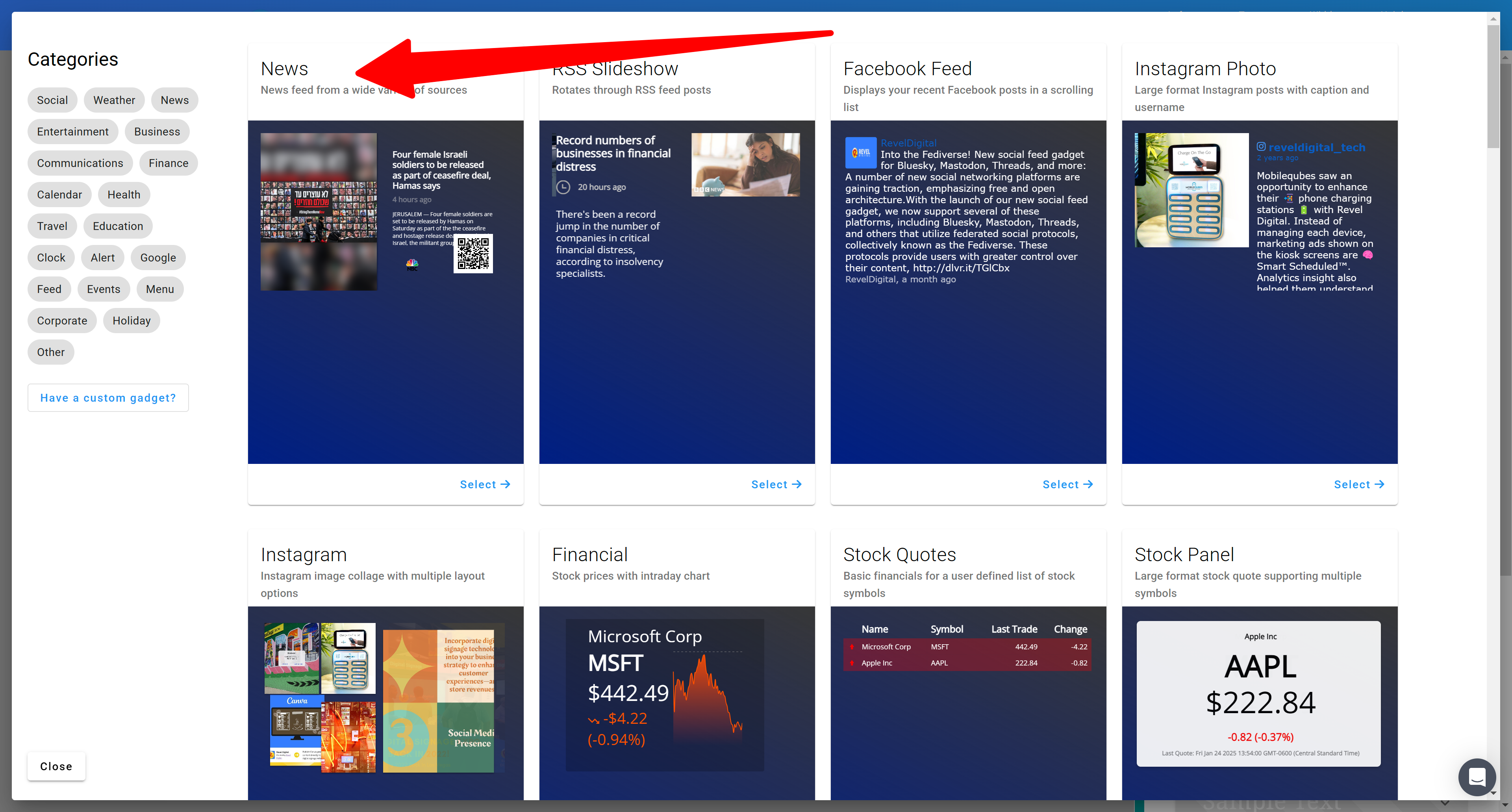The image size is (1512, 812).
Task: Open the Stock Panel AAPL preview
Action: 1258,694
